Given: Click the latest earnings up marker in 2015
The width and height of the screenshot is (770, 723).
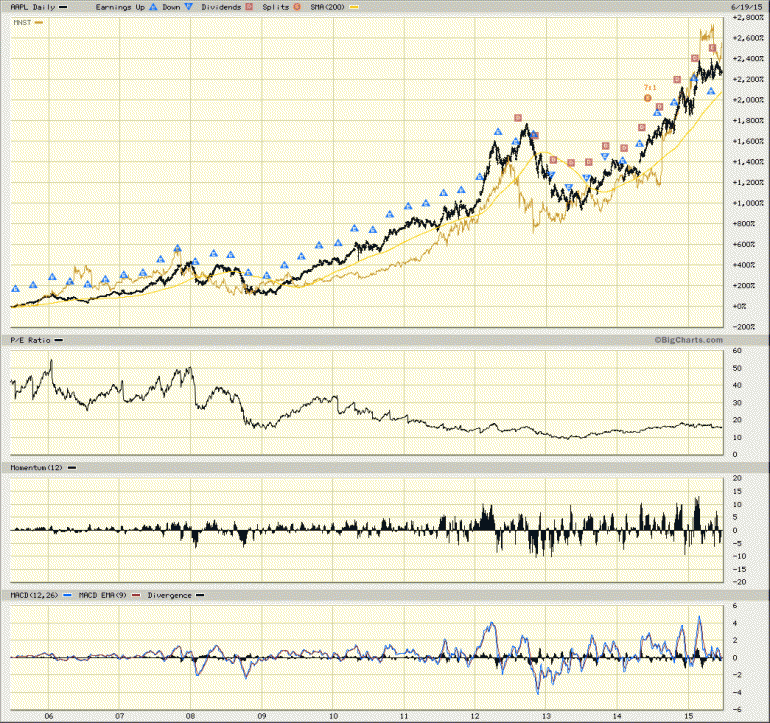Looking at the screenshot, I should click(711, 91).
